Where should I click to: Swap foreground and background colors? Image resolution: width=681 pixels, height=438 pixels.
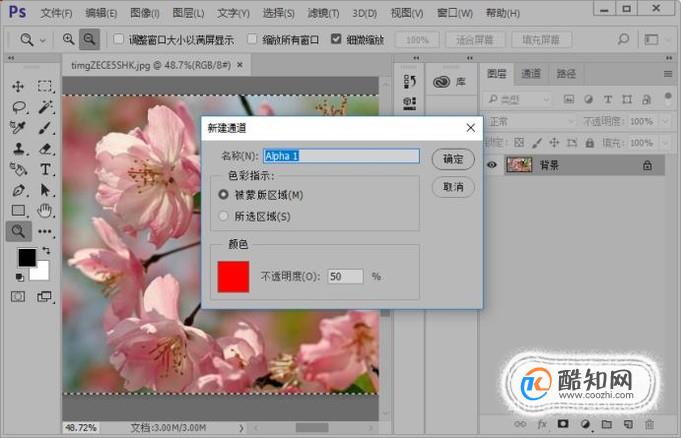[46, 251]
